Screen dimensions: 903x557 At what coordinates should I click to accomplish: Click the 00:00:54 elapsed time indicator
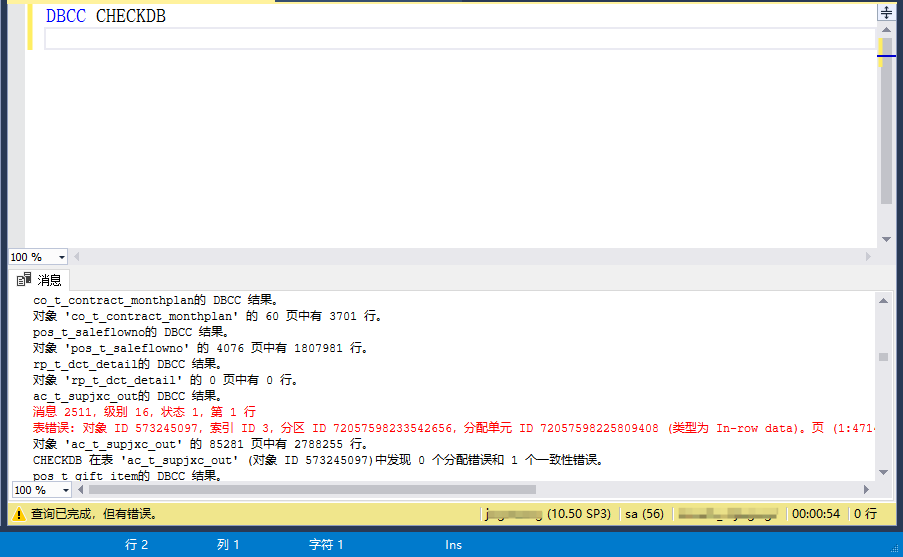(815, 514)
